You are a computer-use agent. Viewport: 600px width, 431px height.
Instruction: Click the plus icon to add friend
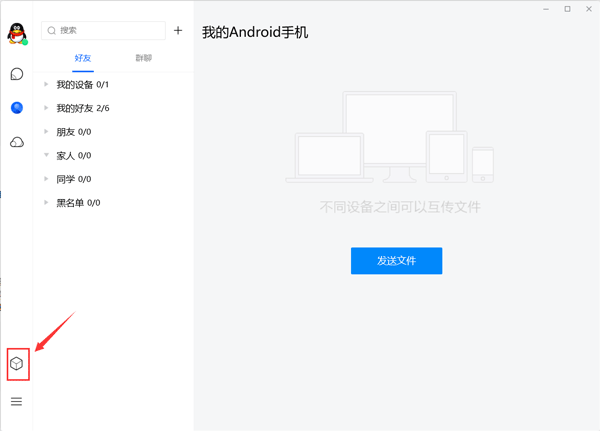click(x=178, y=31)
